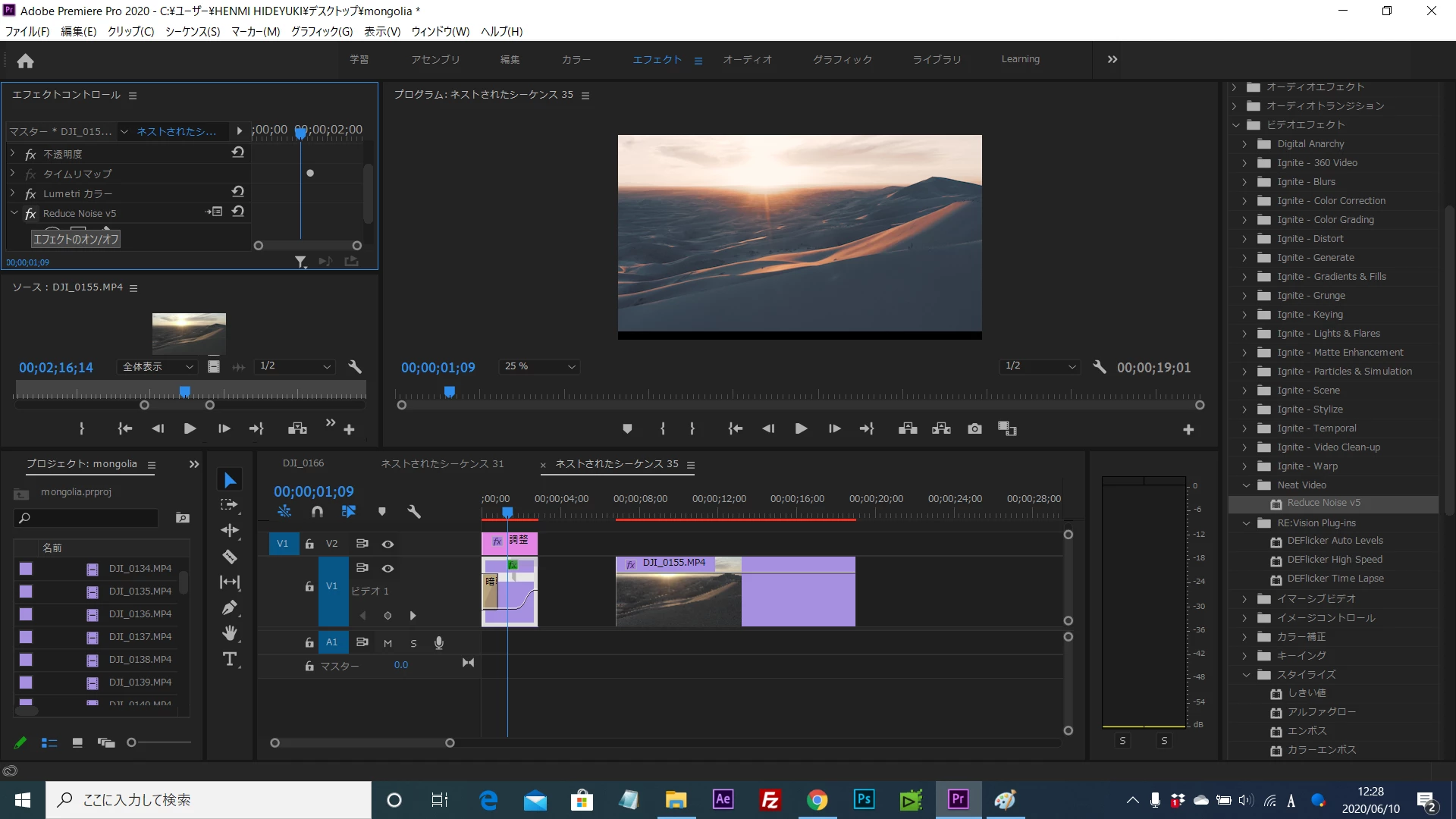Choose the Hand tool
1456x819 pixels.
click(x=230, y=633)
